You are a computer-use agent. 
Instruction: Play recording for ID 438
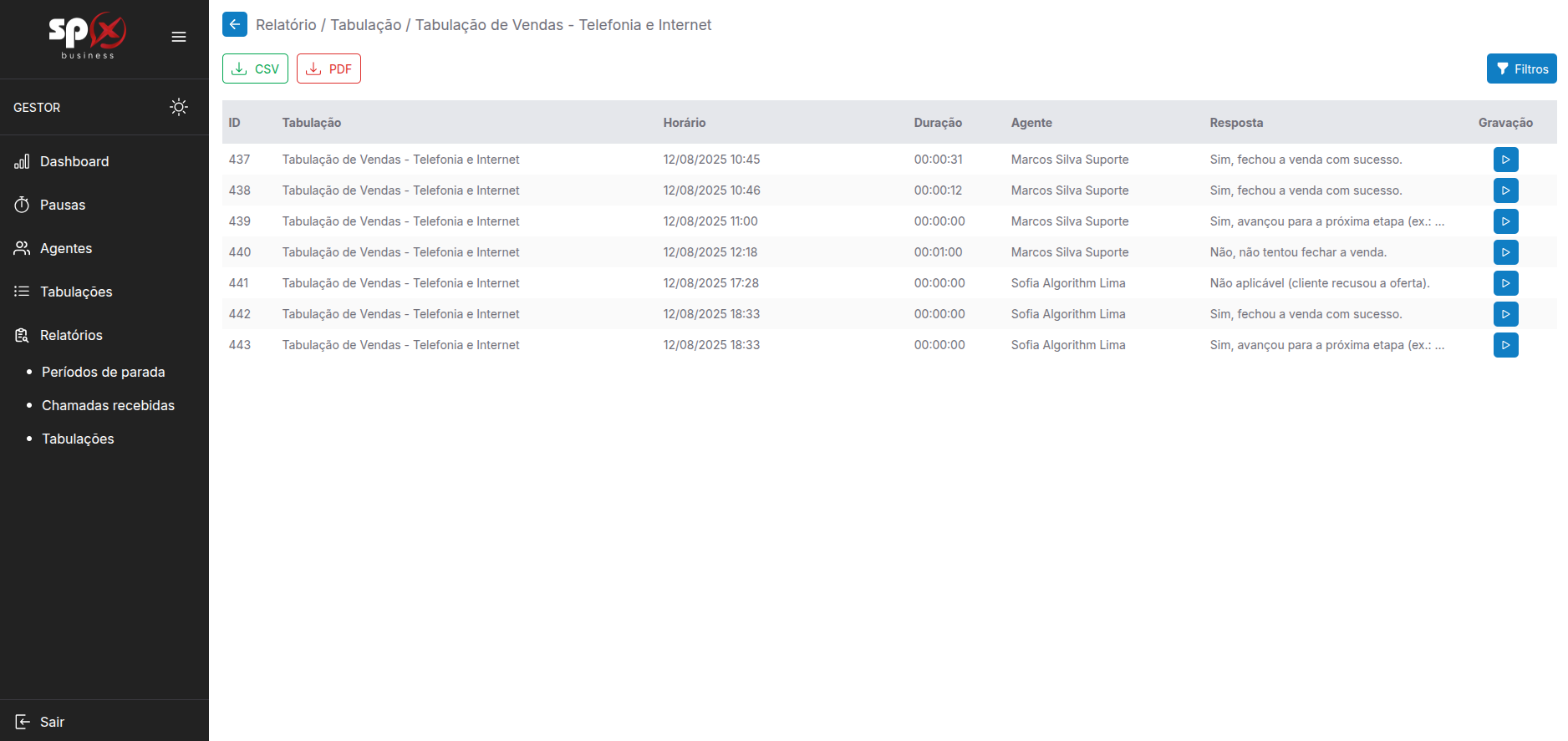point(1505,190)
